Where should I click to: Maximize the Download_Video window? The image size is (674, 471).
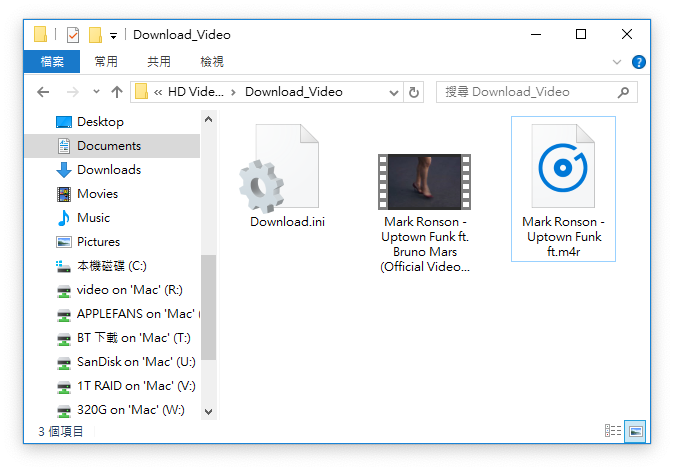point(581,34)
